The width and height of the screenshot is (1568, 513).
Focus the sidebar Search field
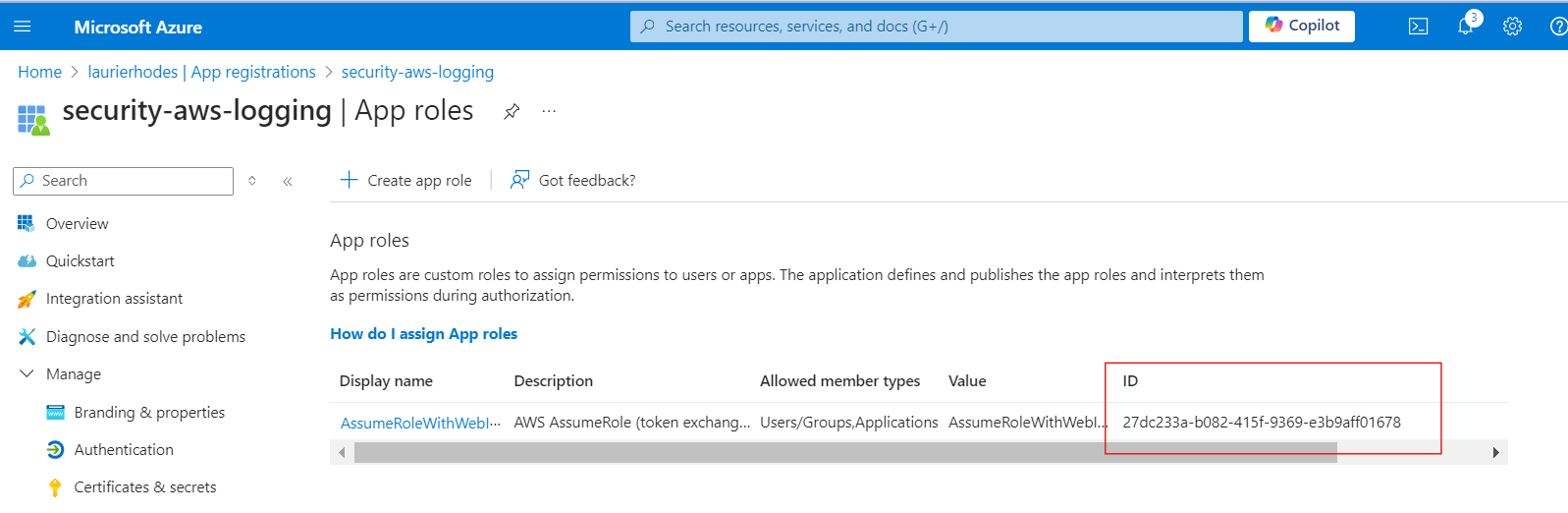pyautogui.click(x=123, y=181)
